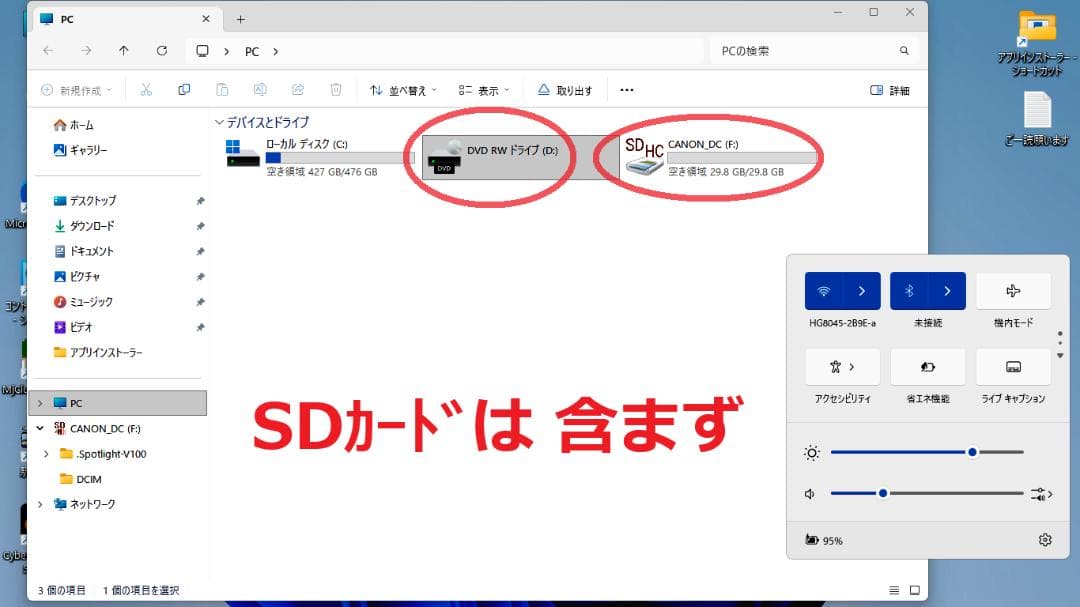Enable 機内モード (airplane mode)
This screenshot has height=607, width=1080.
click(1013, 290)
